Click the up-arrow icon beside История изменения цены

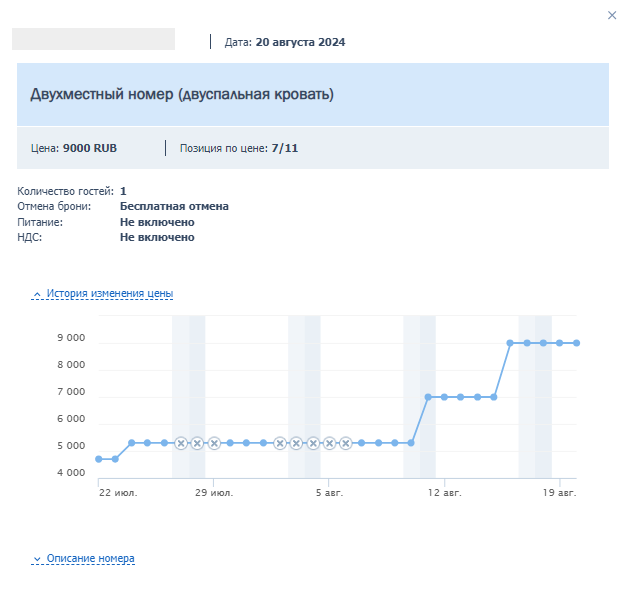37,294
